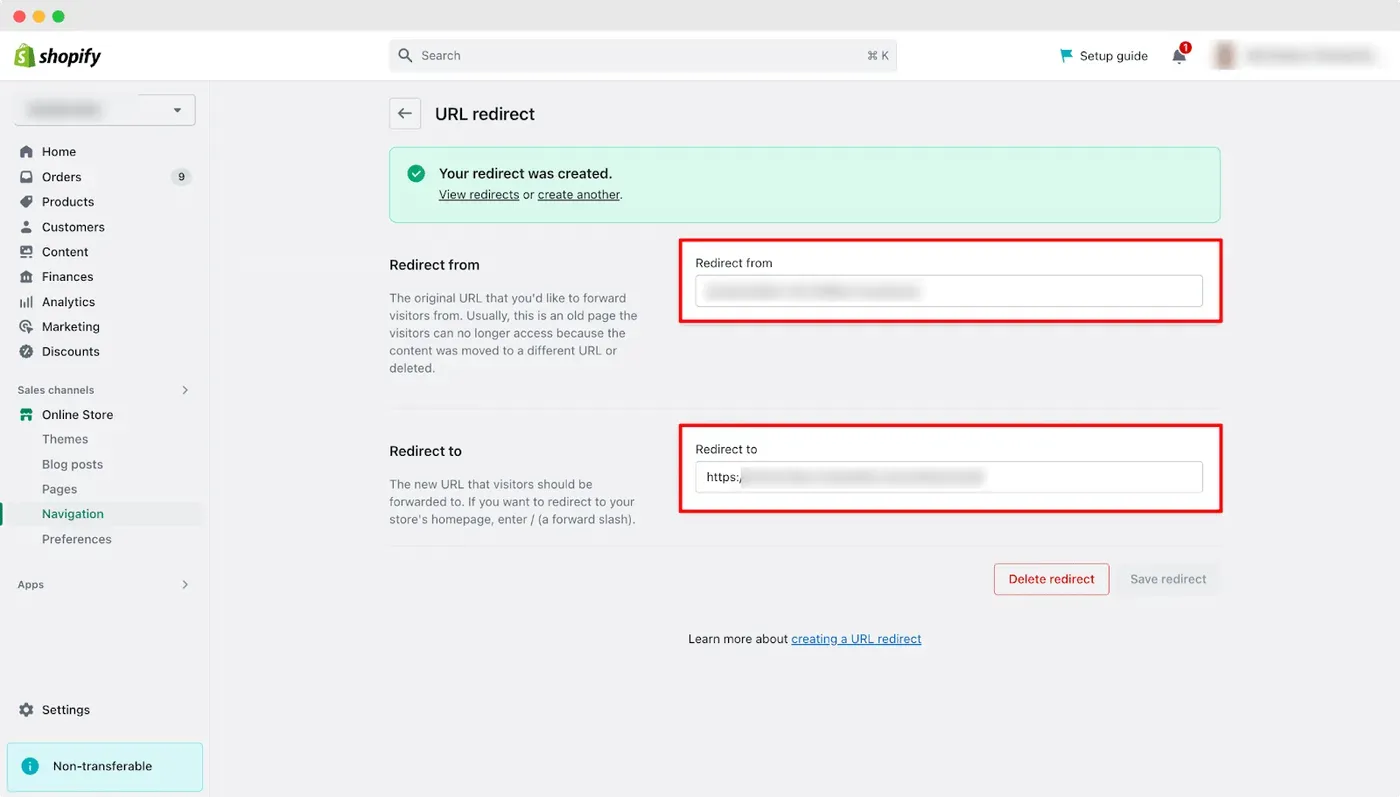
Task: Click the Orders inbox icon
Action: coord(26,177)
